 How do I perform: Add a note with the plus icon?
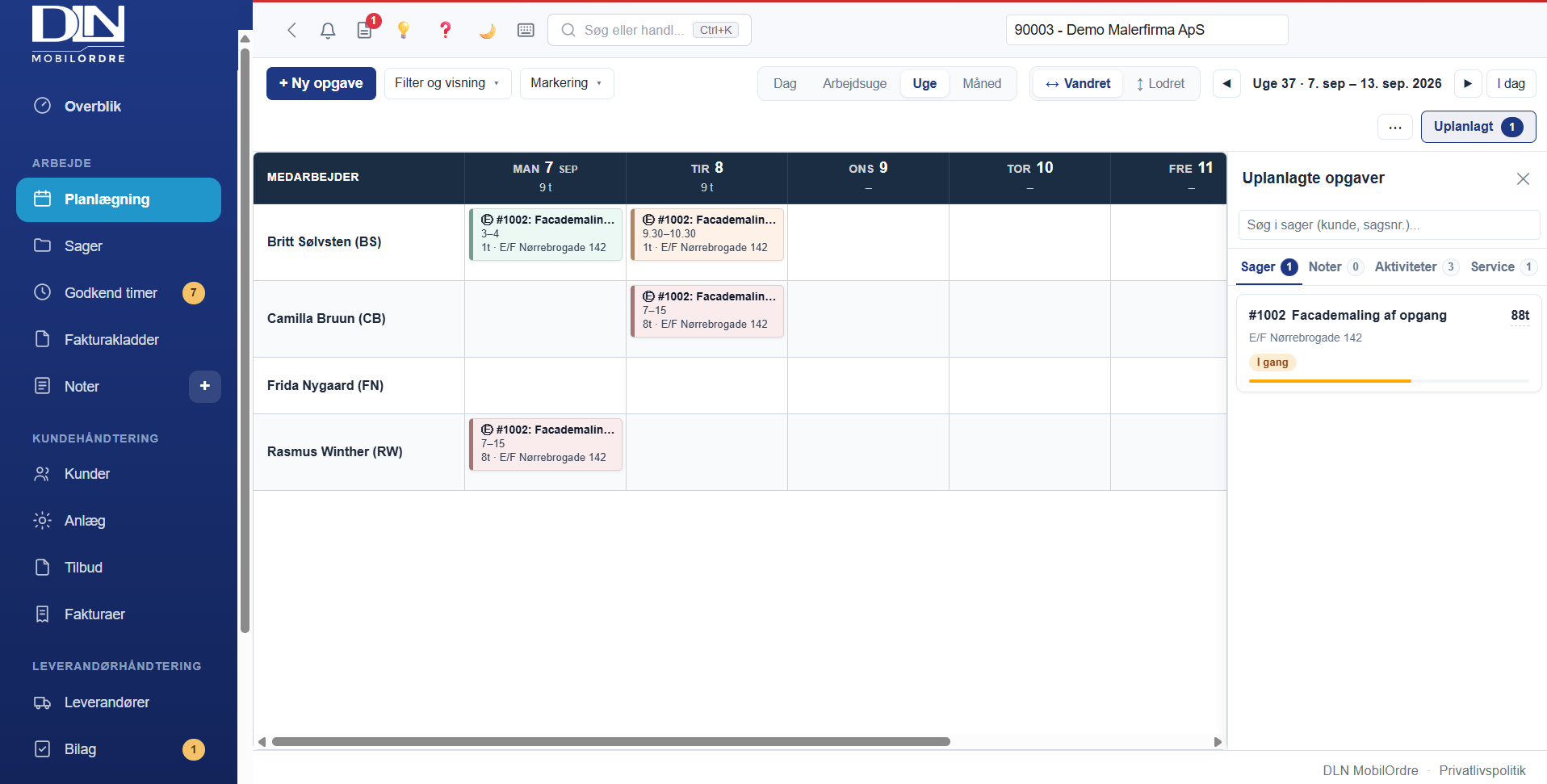tap(205, 386)
